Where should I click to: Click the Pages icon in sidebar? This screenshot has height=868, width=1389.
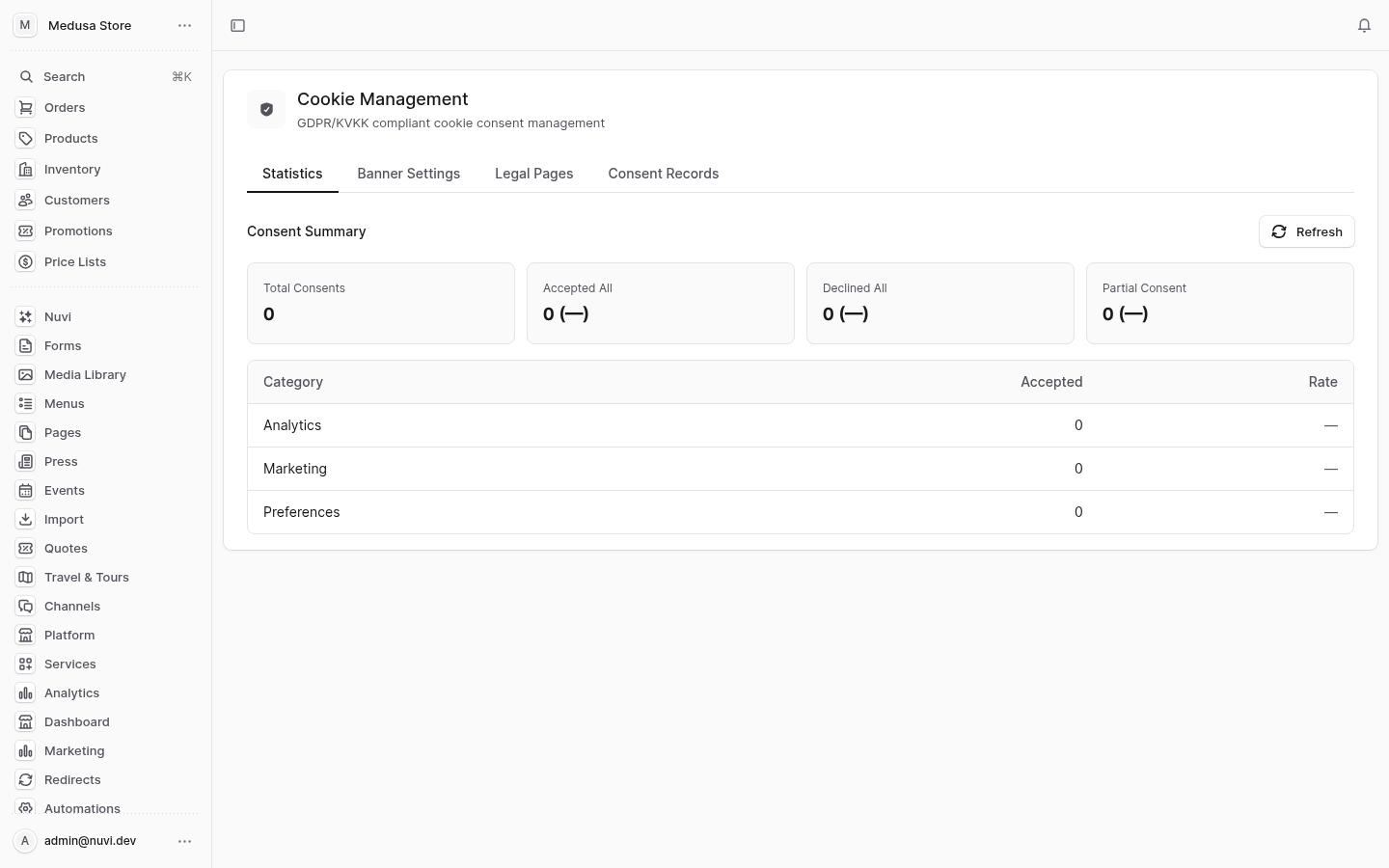(26, 433)
